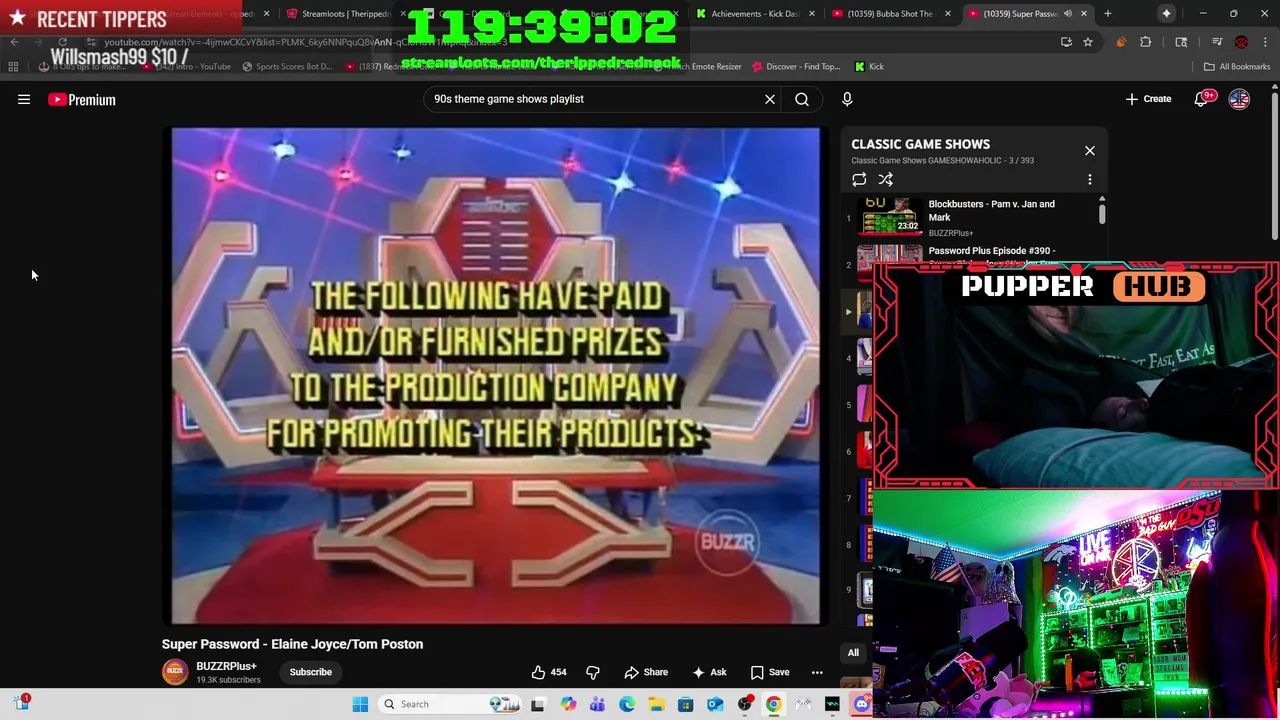Open playlist more options menu
1280x720 pixels.
coord(1090,180)
